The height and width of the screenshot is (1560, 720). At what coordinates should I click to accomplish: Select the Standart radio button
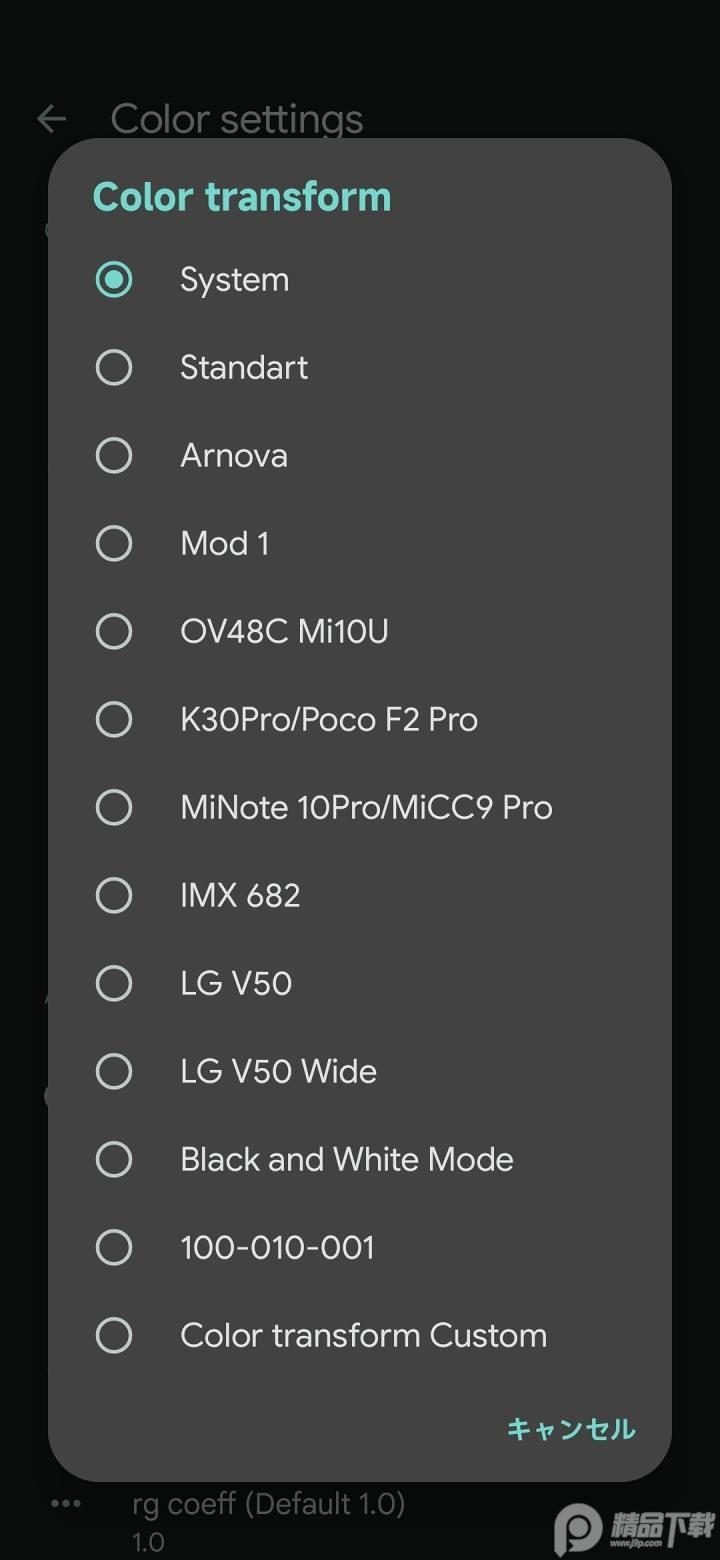(x=114, y=368)
